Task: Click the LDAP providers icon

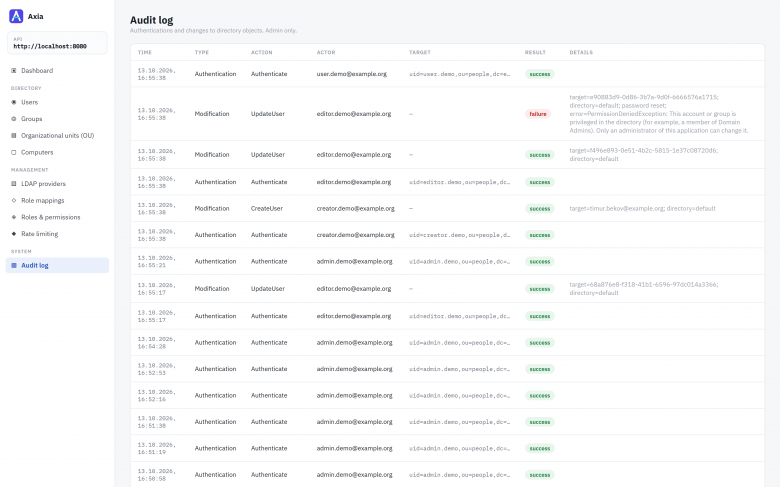Action: (x=14, y=184)
